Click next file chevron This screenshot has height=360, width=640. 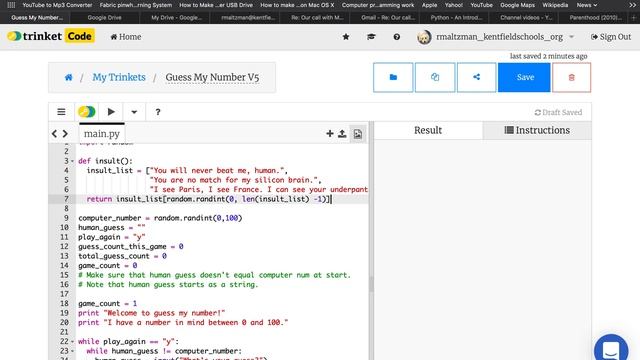coord(65,133)
